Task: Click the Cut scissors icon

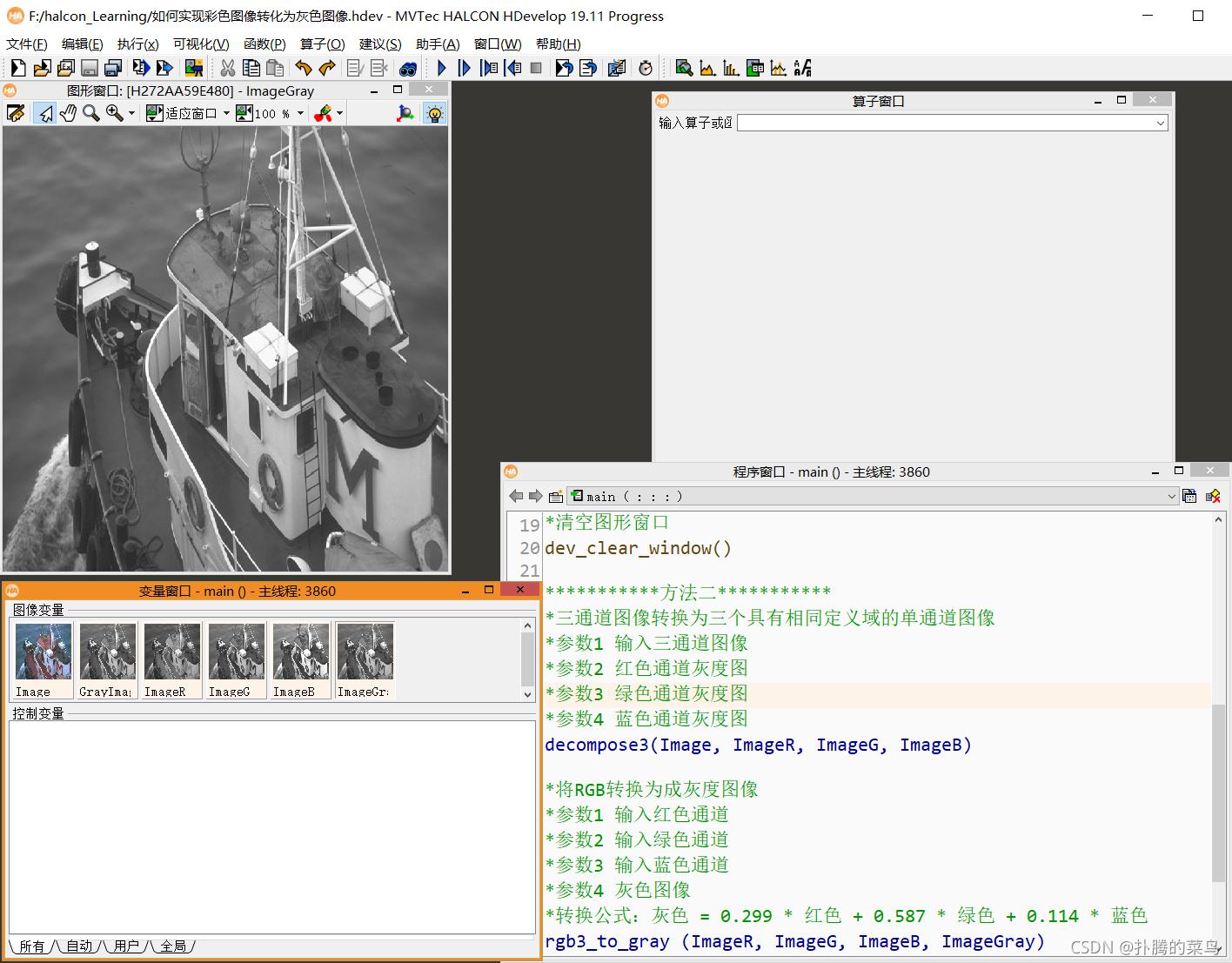Action: [228, 68]
